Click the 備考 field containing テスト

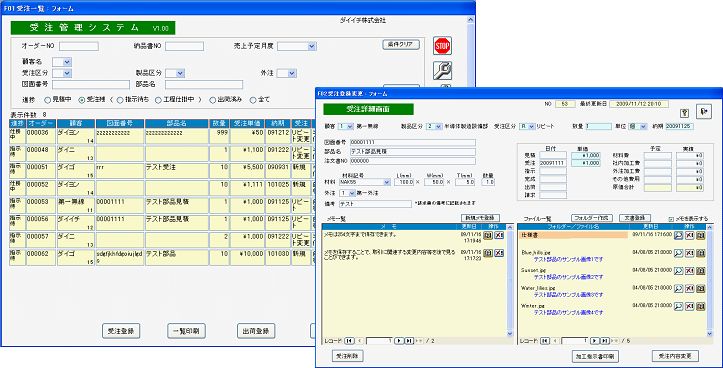click(x=375, y=204)
